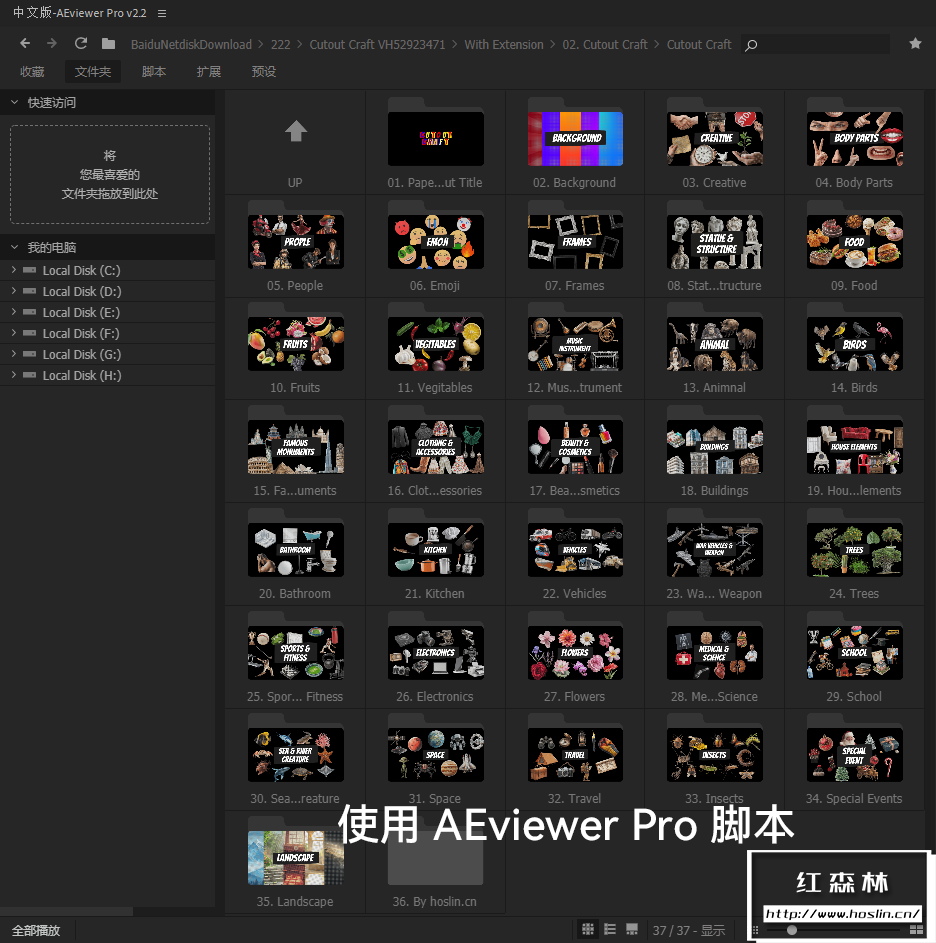This screenshot has width=936, height=943.
Task: Select Local Disk (H:) row
Action: [107, 375]
